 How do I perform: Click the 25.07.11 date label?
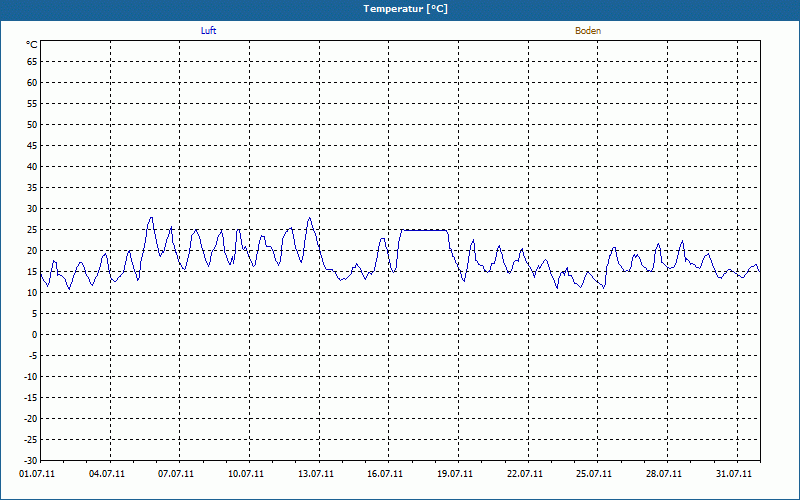pyautogui.click(x=594, y=474)
